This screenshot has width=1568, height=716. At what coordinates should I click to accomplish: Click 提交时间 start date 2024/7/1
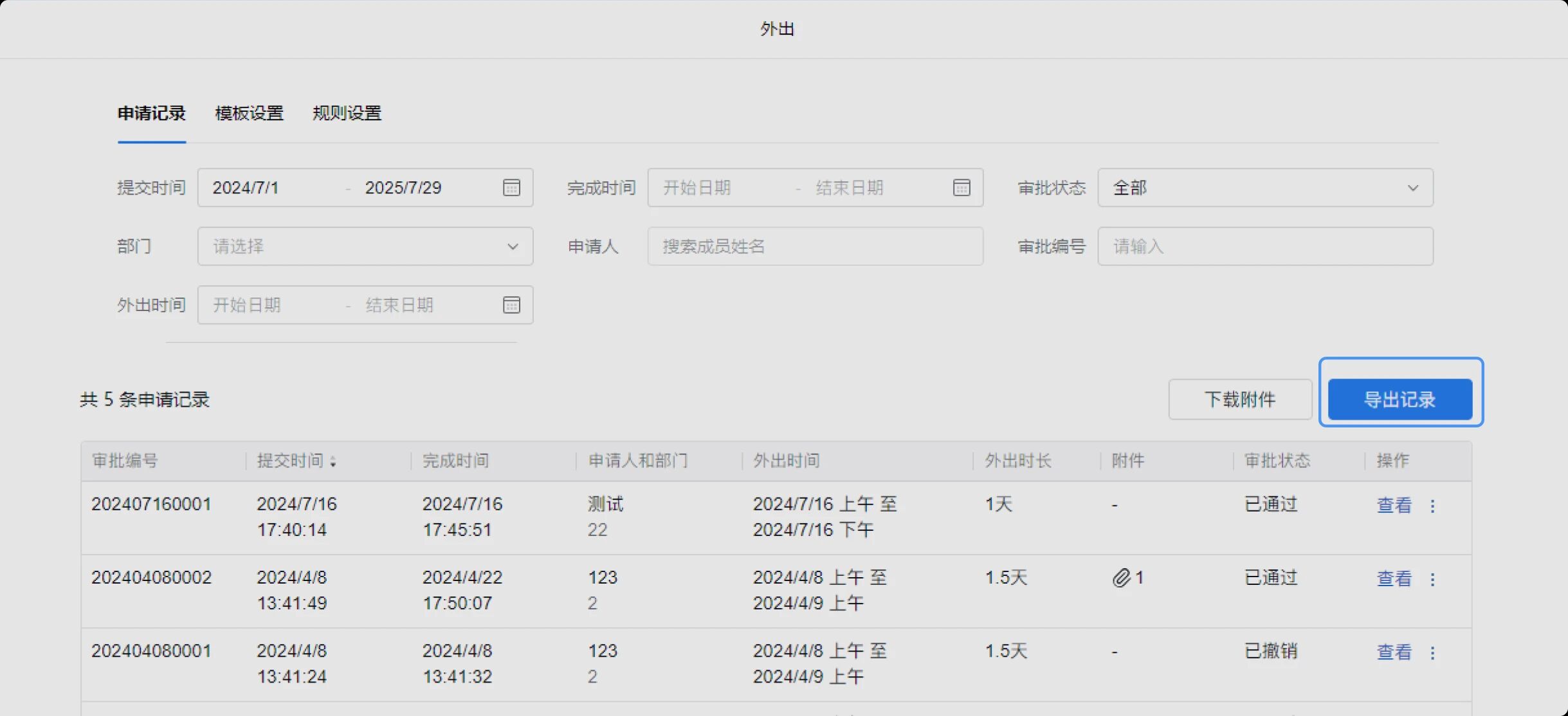[x=246, y=188]
